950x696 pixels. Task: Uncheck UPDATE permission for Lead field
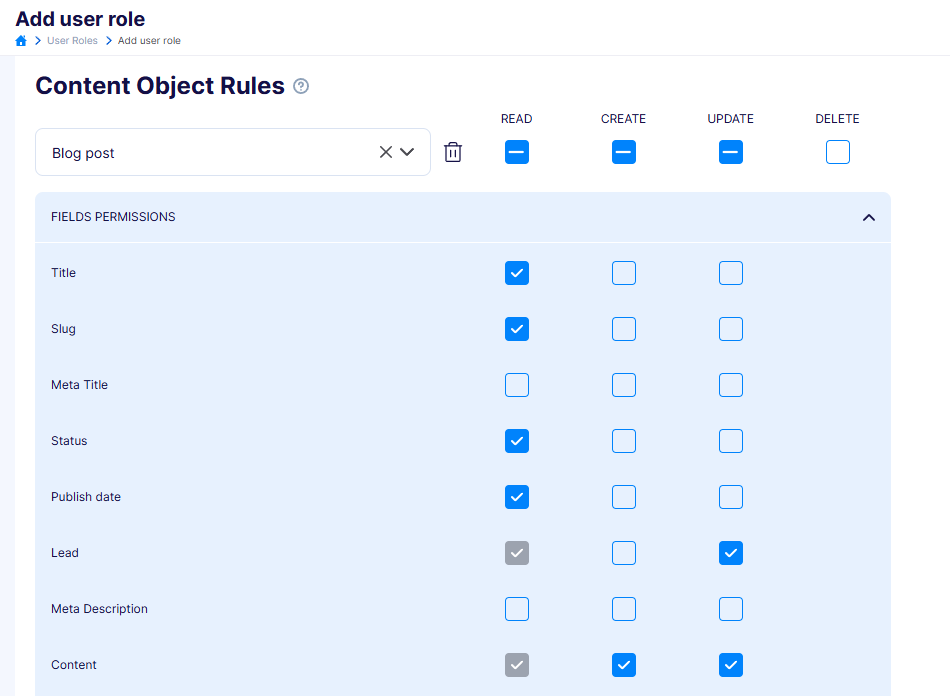pyautogui.click(x=731, y=553)
